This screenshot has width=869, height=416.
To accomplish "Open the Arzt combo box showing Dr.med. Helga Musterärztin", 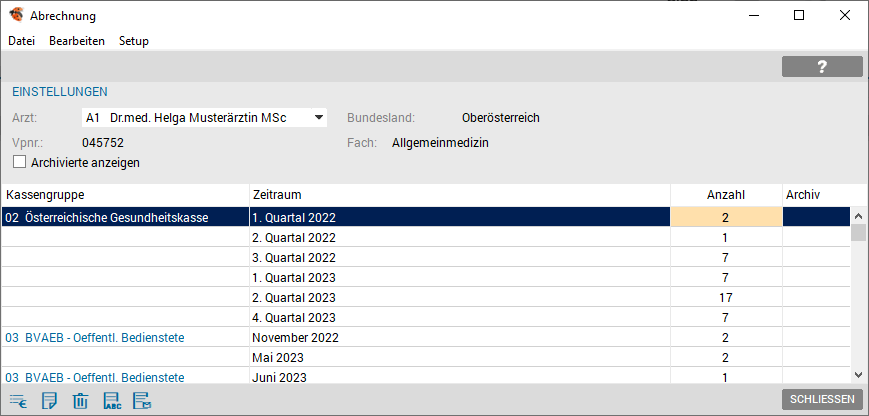I will coord(204,117).
